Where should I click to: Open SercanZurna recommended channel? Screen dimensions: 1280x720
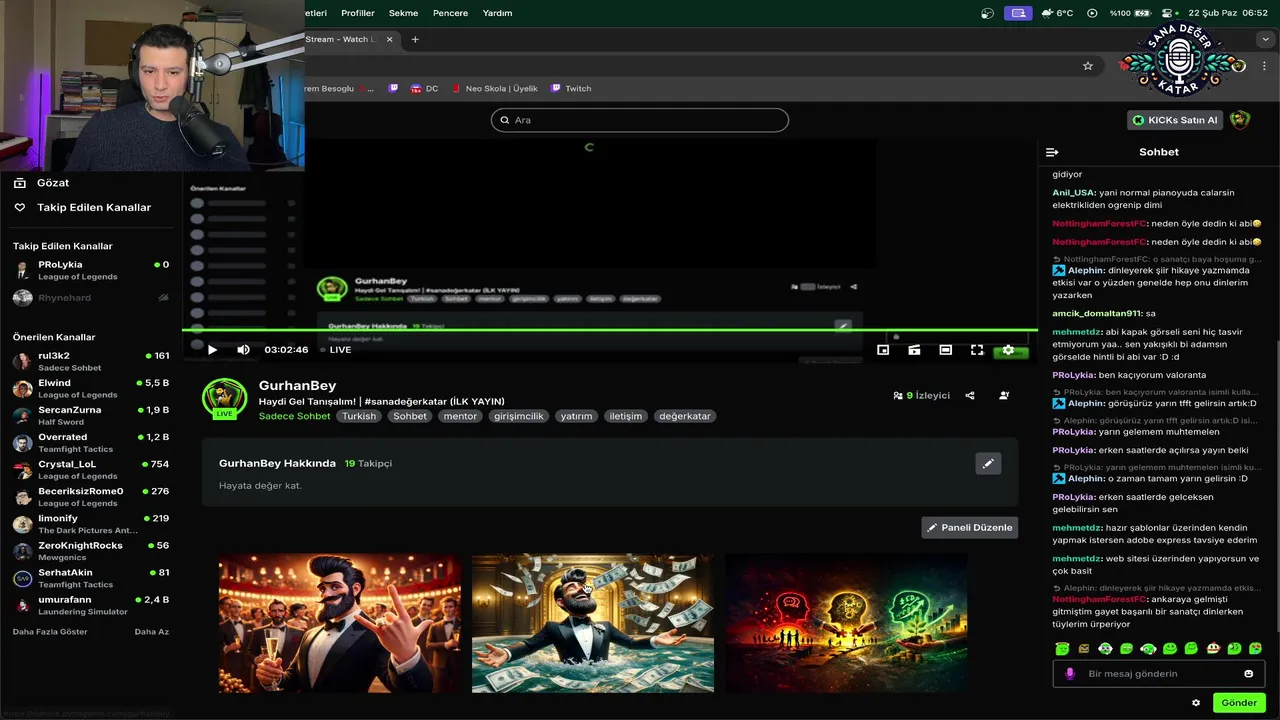point(90,415)
